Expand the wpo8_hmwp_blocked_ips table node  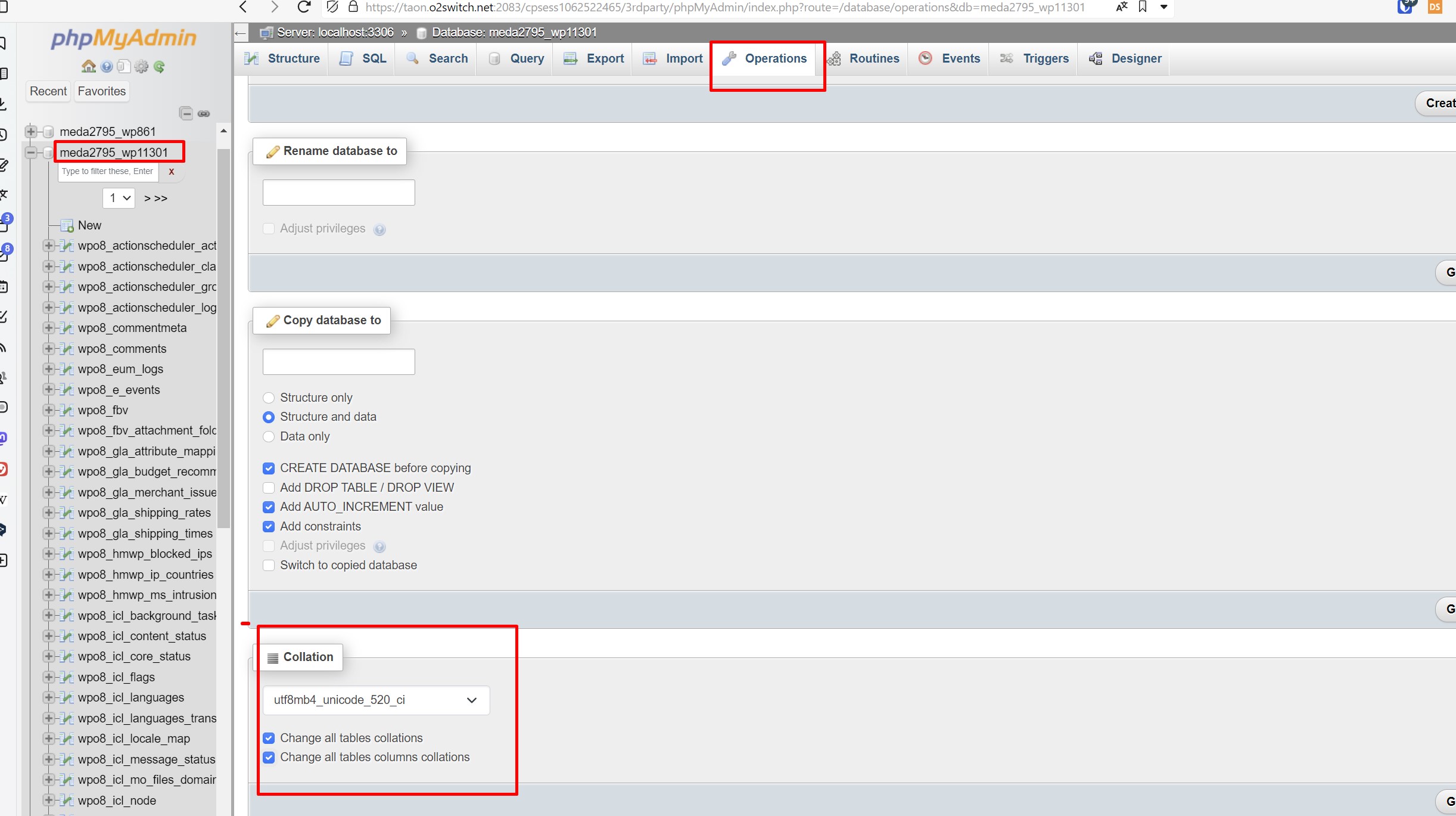49,554
